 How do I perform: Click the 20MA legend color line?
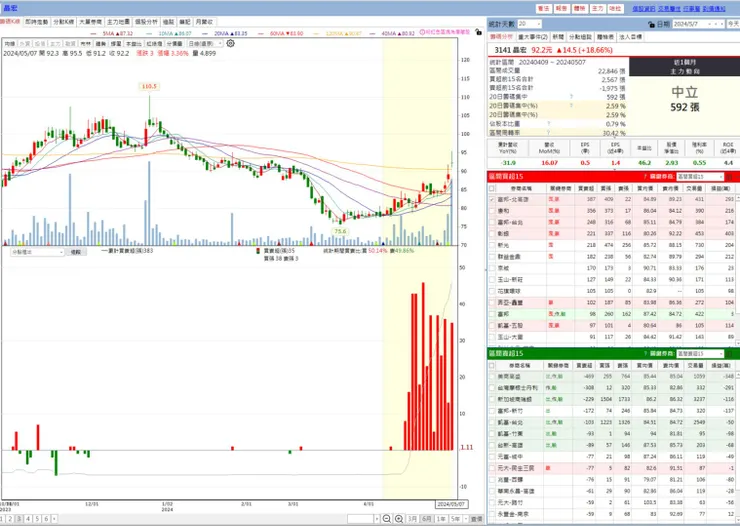204,33
